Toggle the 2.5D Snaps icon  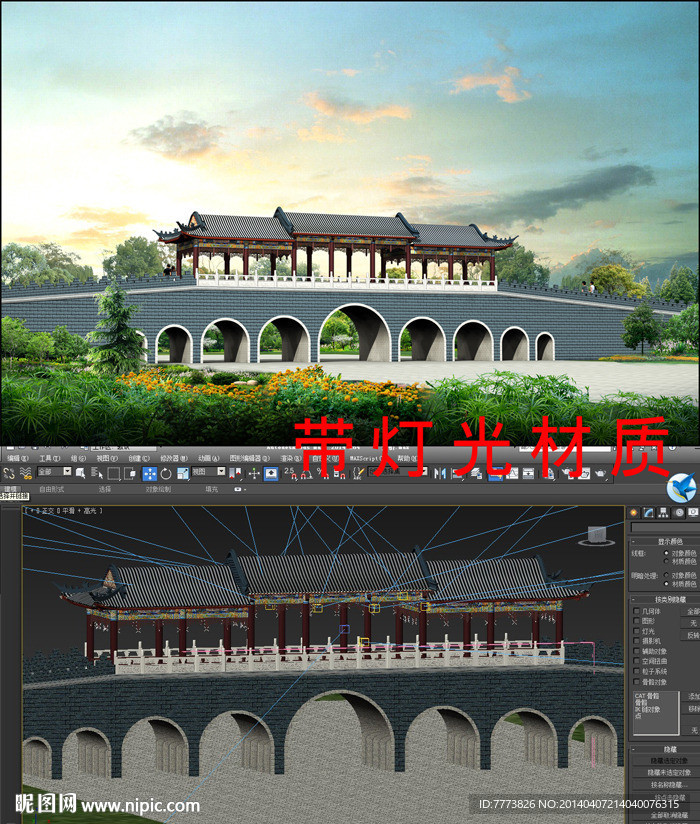pyautogui.click(x=290, y=473)
